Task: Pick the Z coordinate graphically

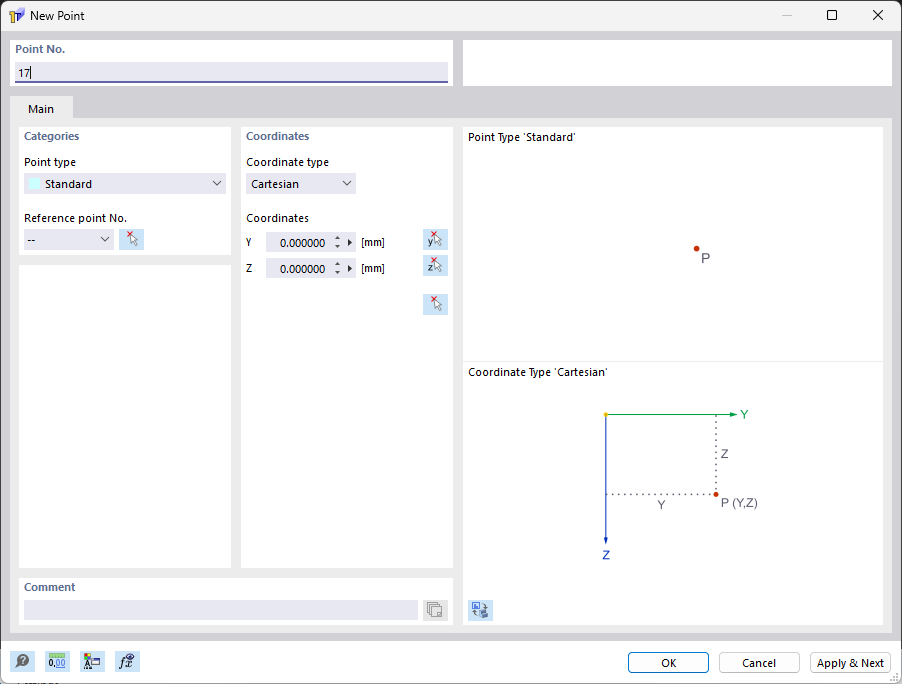Action: coord(435,265)
